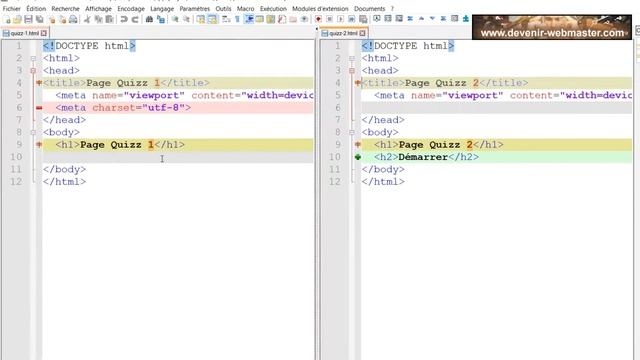Screen dimensions: 640x360
Task: Toggle the Compare navigation bar icon
Action: pos(454,19)
